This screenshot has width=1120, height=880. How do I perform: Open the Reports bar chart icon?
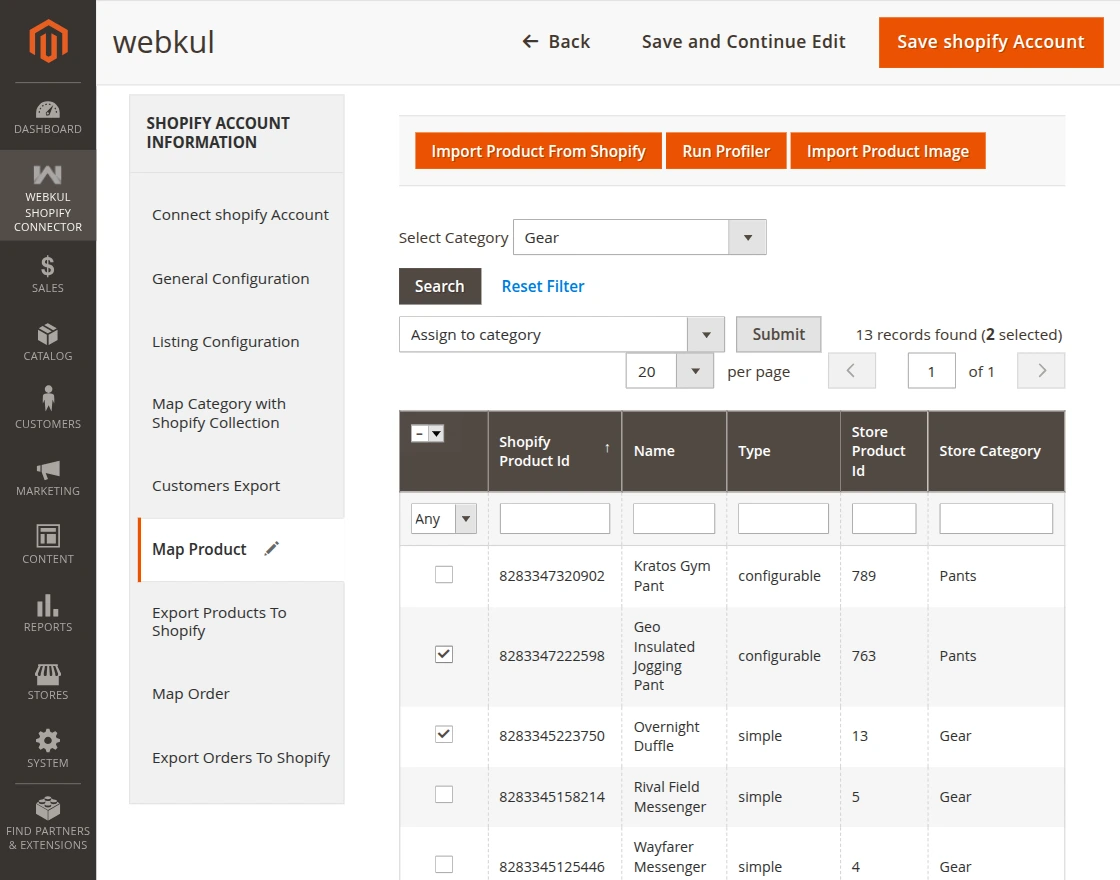click(x=48, y=605)
